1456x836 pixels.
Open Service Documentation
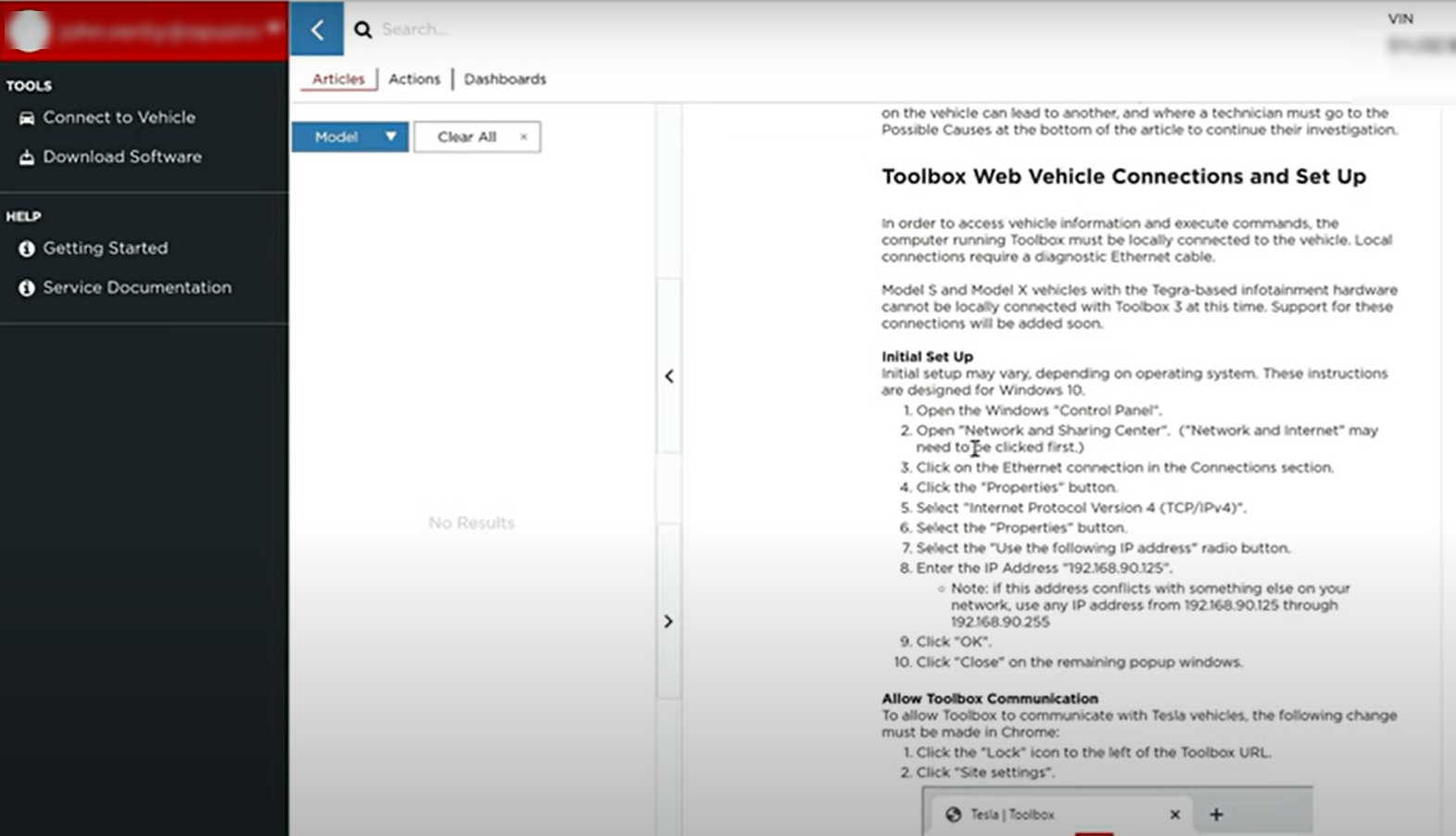137,287
